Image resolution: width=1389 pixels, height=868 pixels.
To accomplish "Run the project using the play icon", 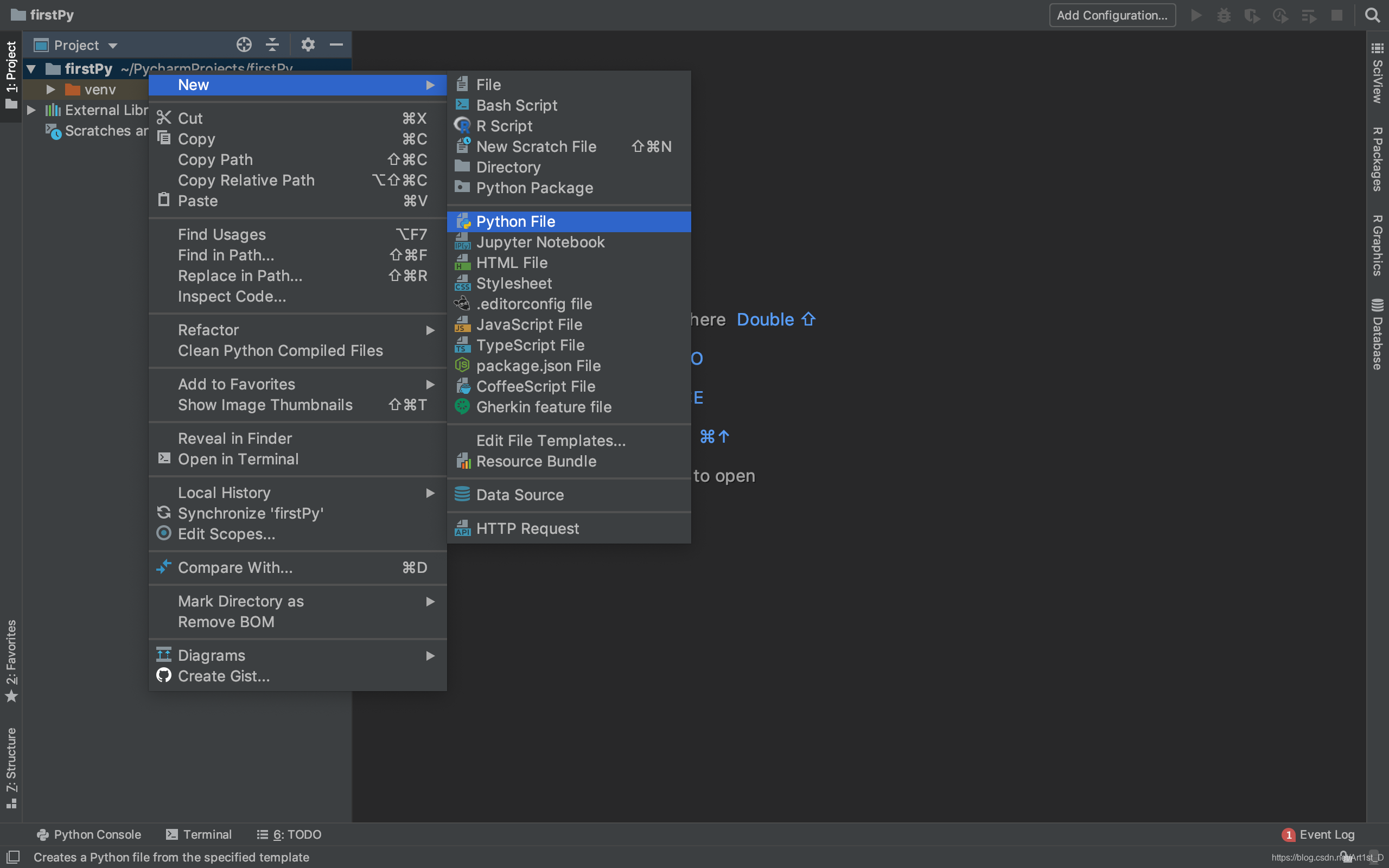I will coord(1197,16).
